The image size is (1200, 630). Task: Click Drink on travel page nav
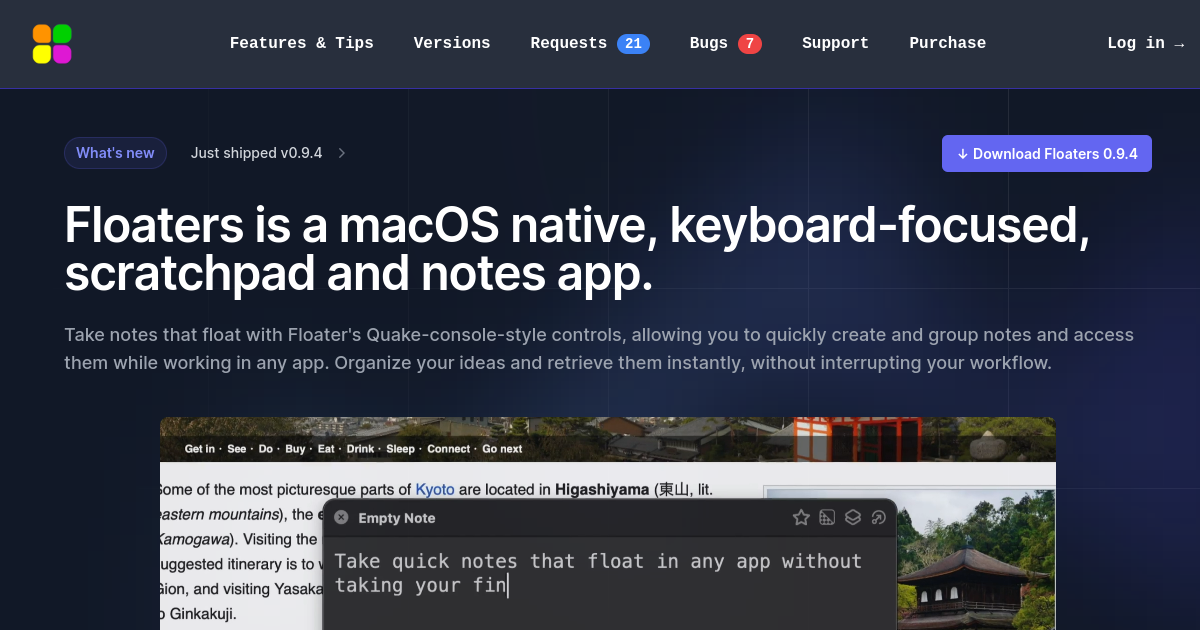coord(361,449)
